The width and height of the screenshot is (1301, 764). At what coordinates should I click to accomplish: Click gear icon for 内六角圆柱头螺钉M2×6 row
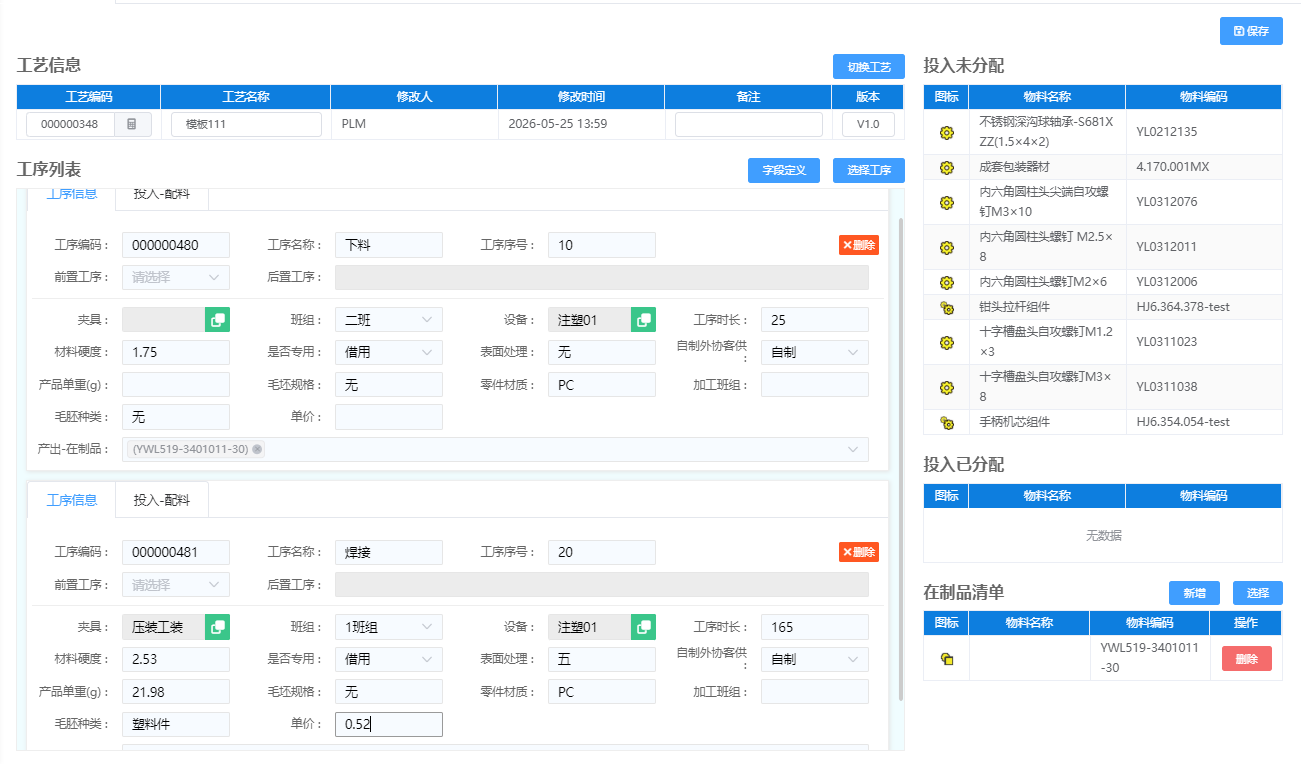click(x=946, y=282)
